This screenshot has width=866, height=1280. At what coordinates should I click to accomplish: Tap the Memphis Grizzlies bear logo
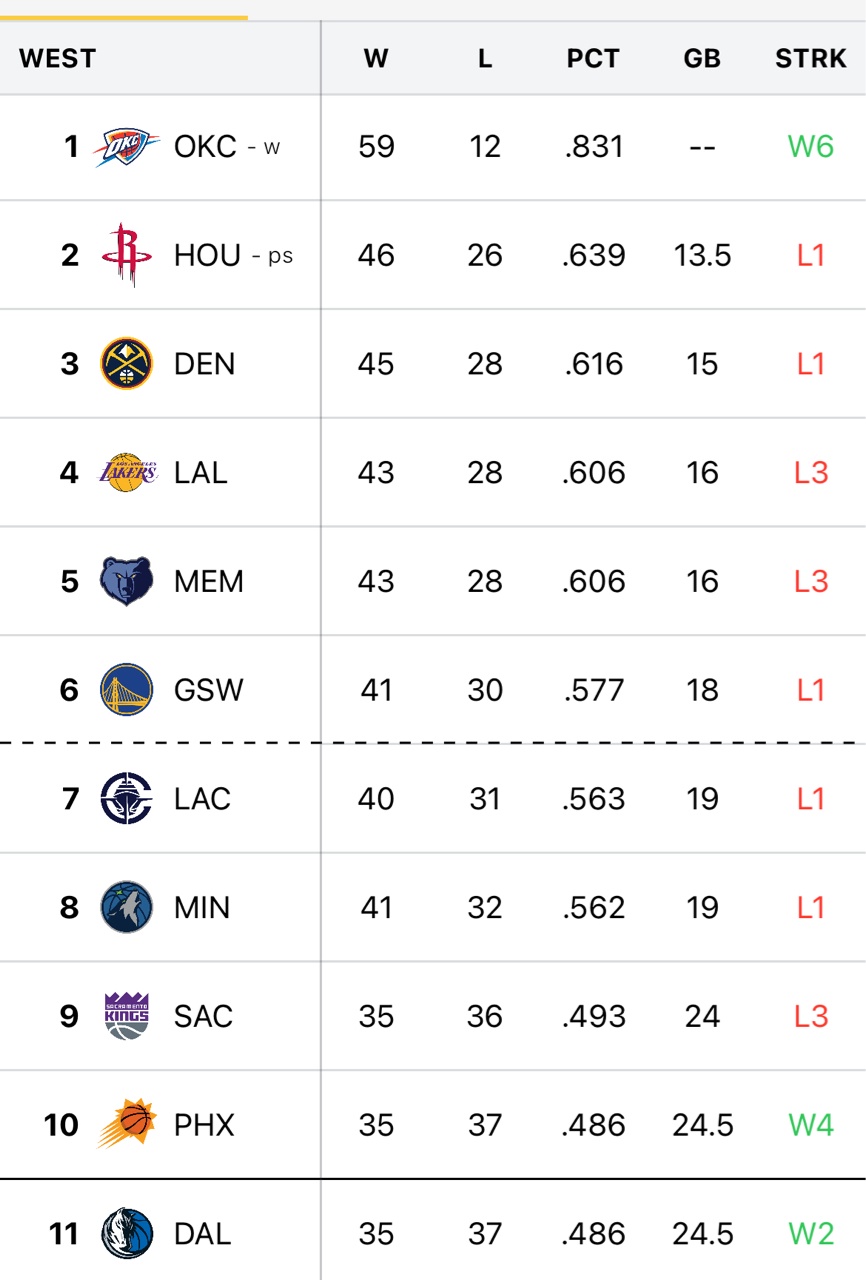coord(127,581)
